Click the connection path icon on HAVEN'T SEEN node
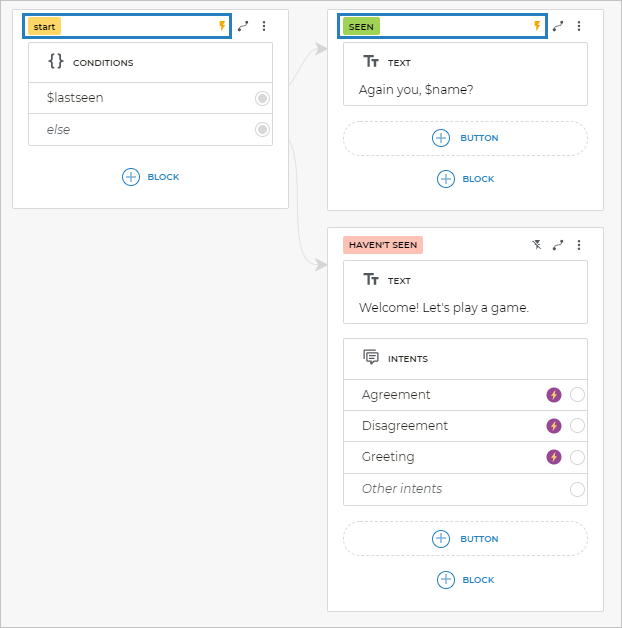 click(558, 245)
